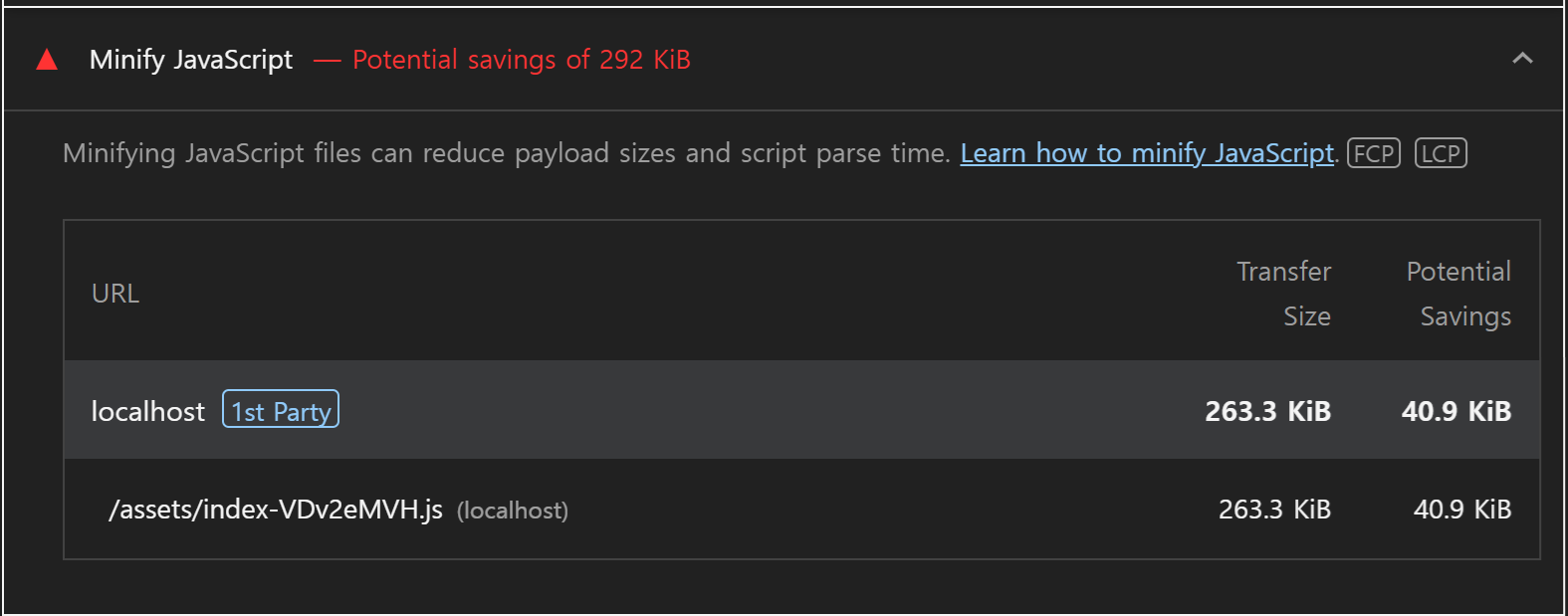Click the red warning triangle icon
Image resolution: width=1568 pixels, height=616 pixels.
tap(47, 61)
